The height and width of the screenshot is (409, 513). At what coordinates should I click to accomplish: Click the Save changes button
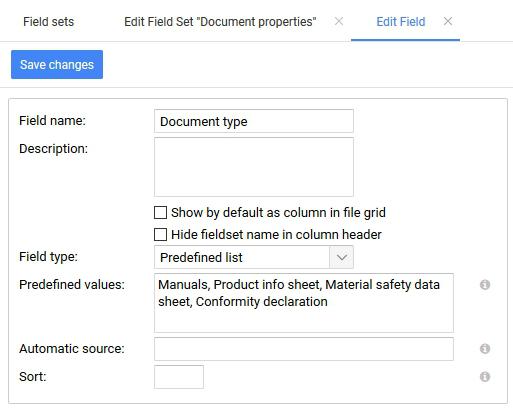[57, 64]
